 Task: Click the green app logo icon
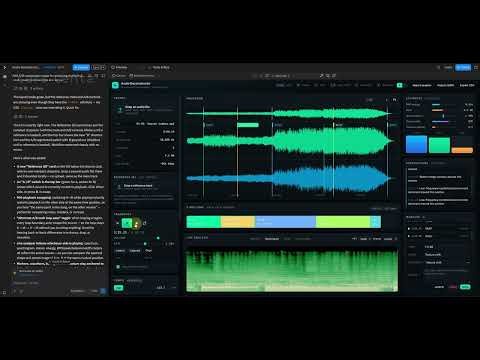pyautogui.click(x=115, y=85)
